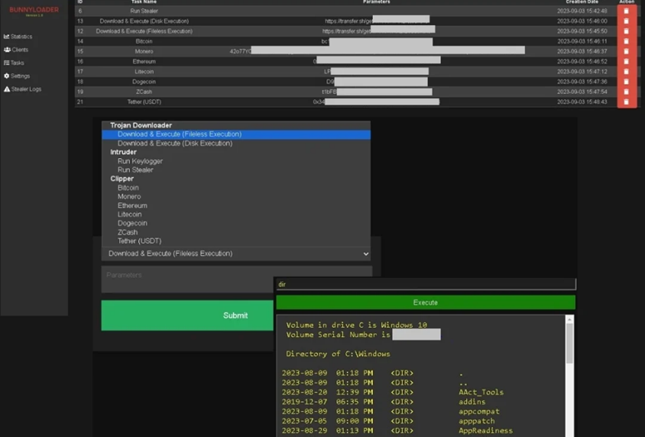
Task: Click the trash icon on the Monero row
Action: [x=626, y=51]
